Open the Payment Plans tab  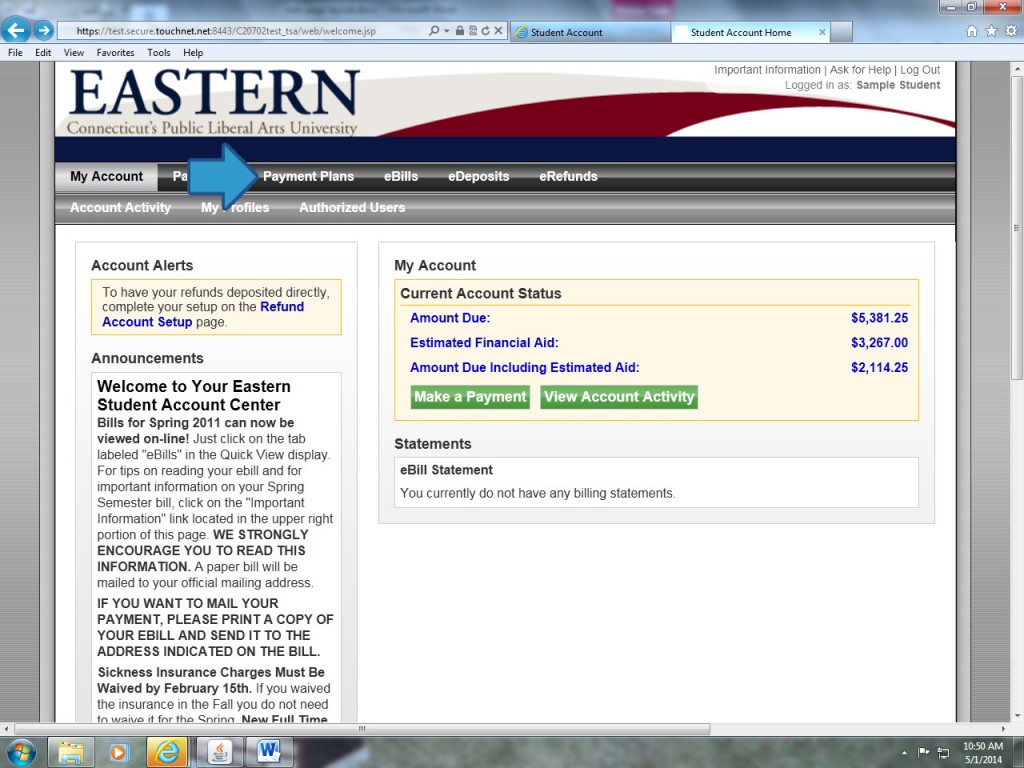coord(308,176)
